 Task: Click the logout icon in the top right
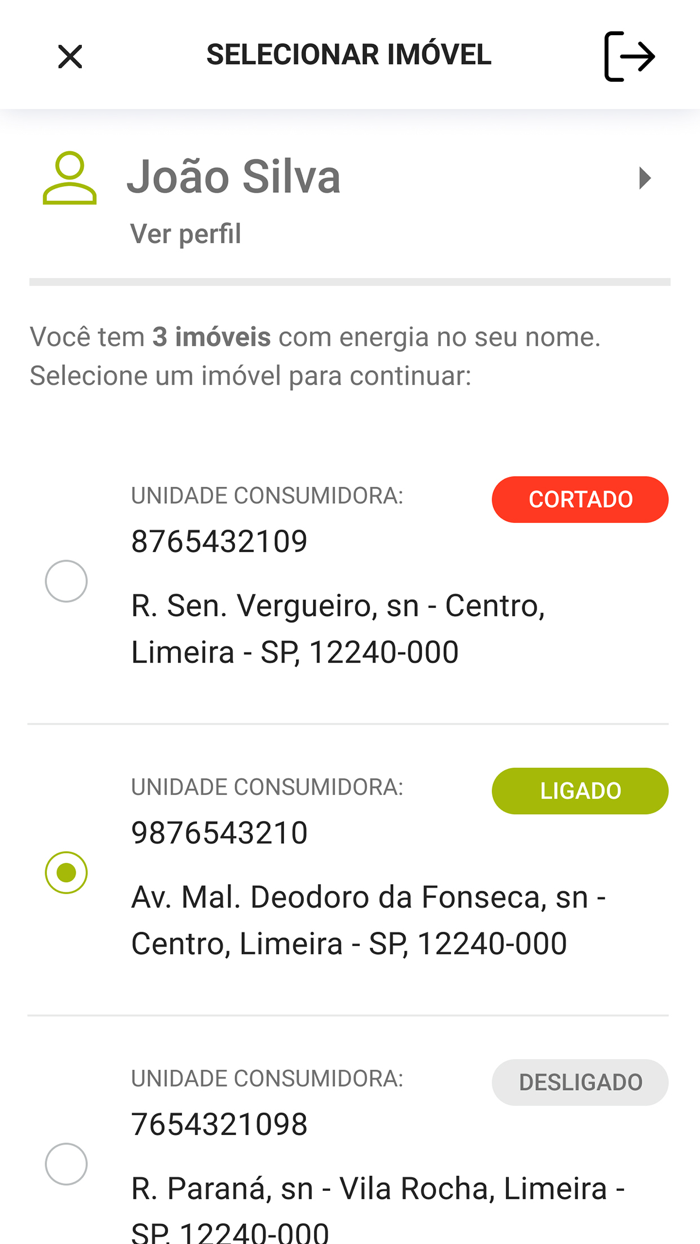coord(630,56)
